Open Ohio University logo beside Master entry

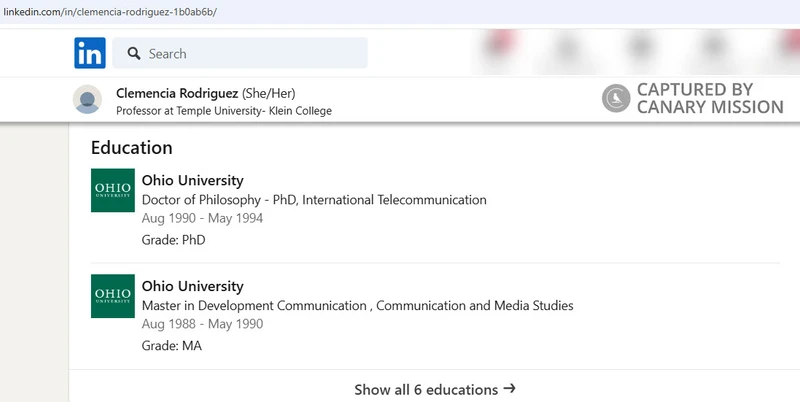click(113, 296)
